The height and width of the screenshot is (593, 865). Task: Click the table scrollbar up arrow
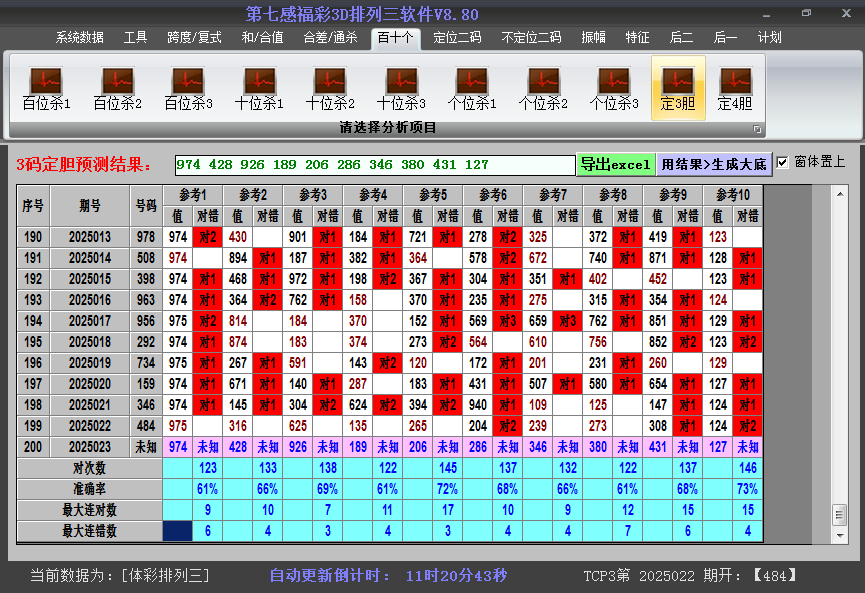coord(840,194)
